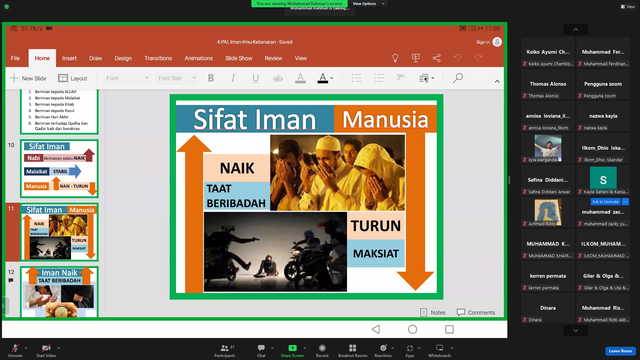640x360 pixels.
Task: Click the Comments button below slide
Action: point(476,312)
